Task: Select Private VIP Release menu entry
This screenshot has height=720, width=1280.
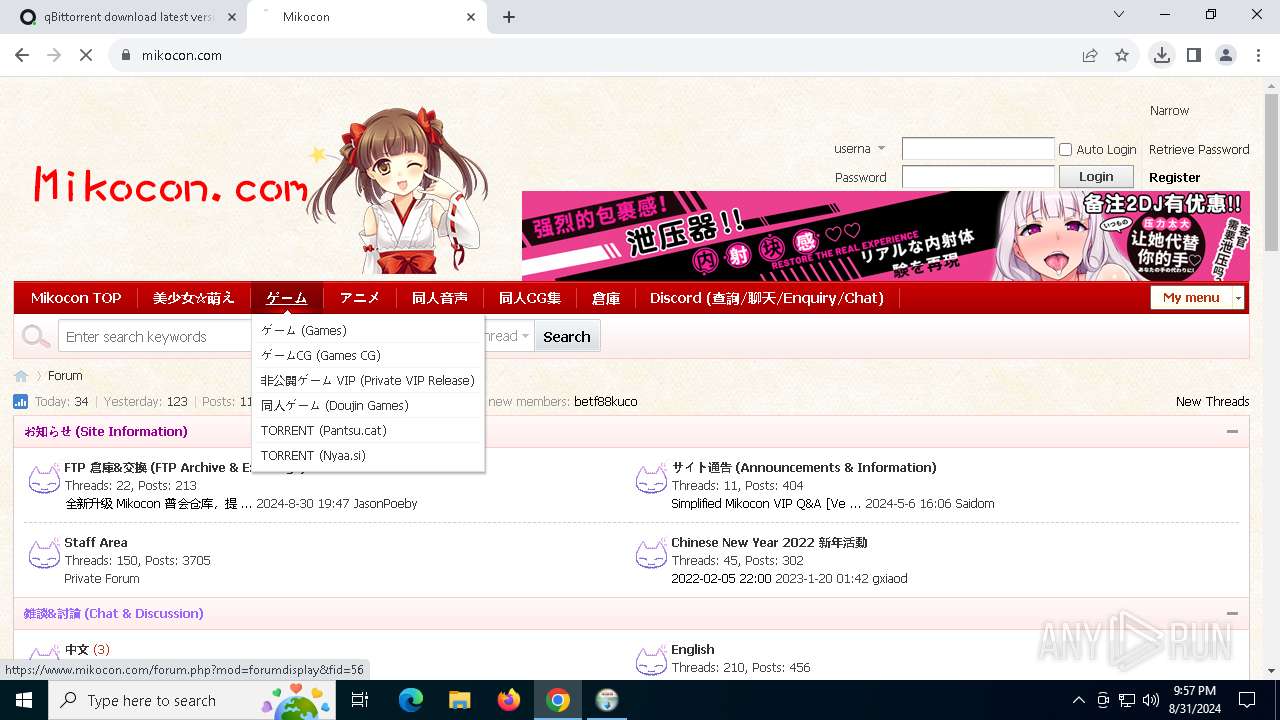Action: 368,380
